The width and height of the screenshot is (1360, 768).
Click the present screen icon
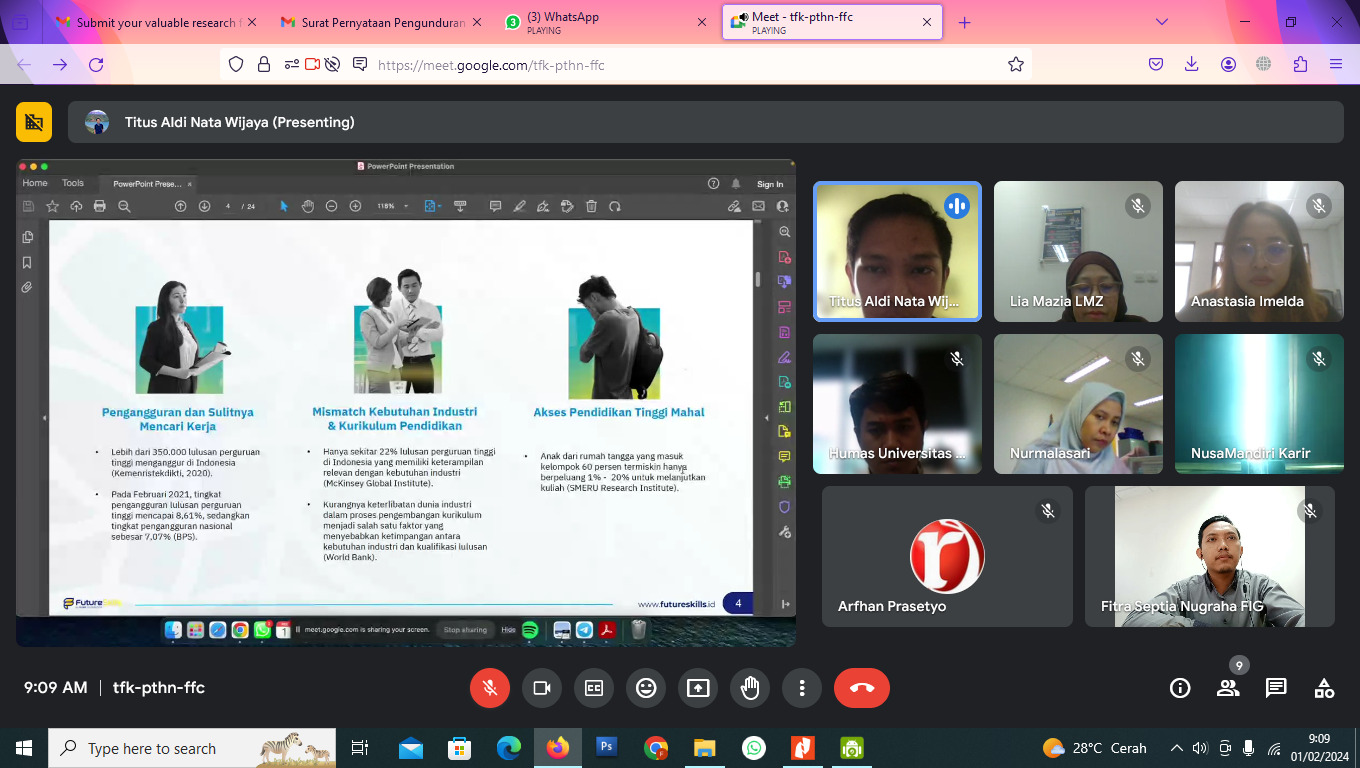(698, 688)
